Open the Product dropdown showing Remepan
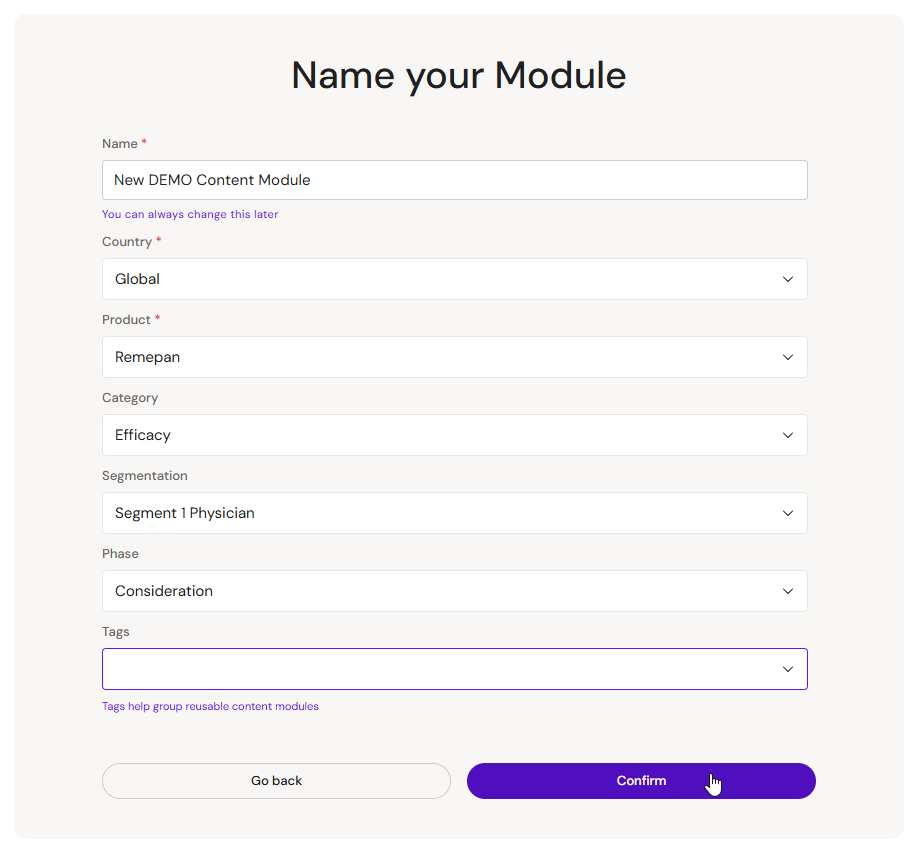The height and width of the screenshot is (853, 921). 455,357
